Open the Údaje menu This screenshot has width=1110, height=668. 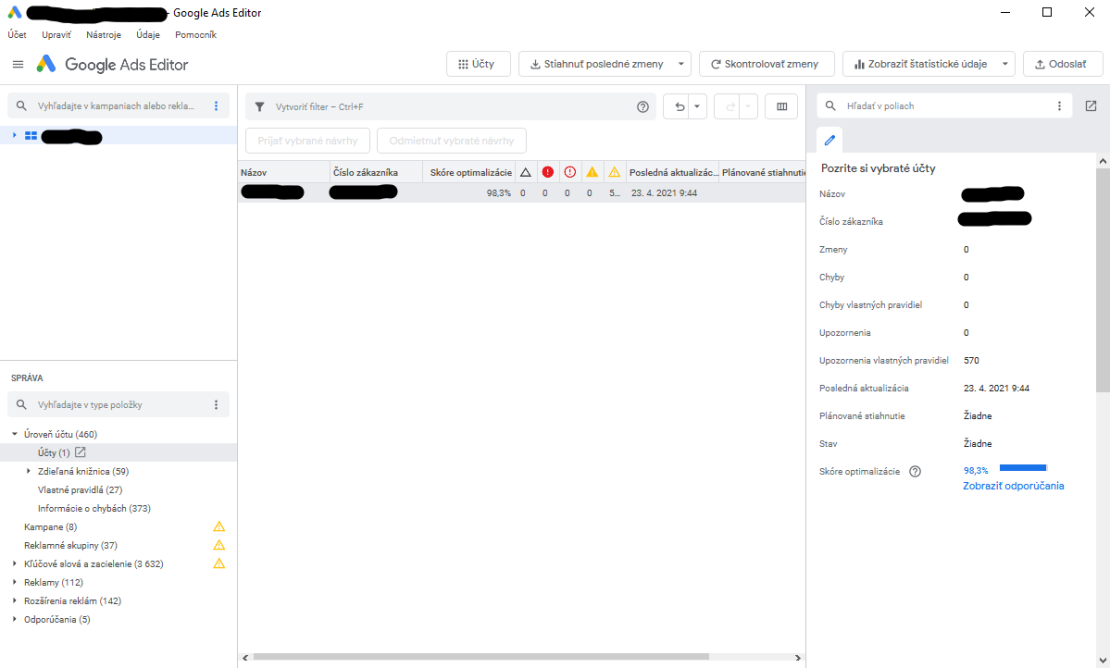[x=148, y=35]
